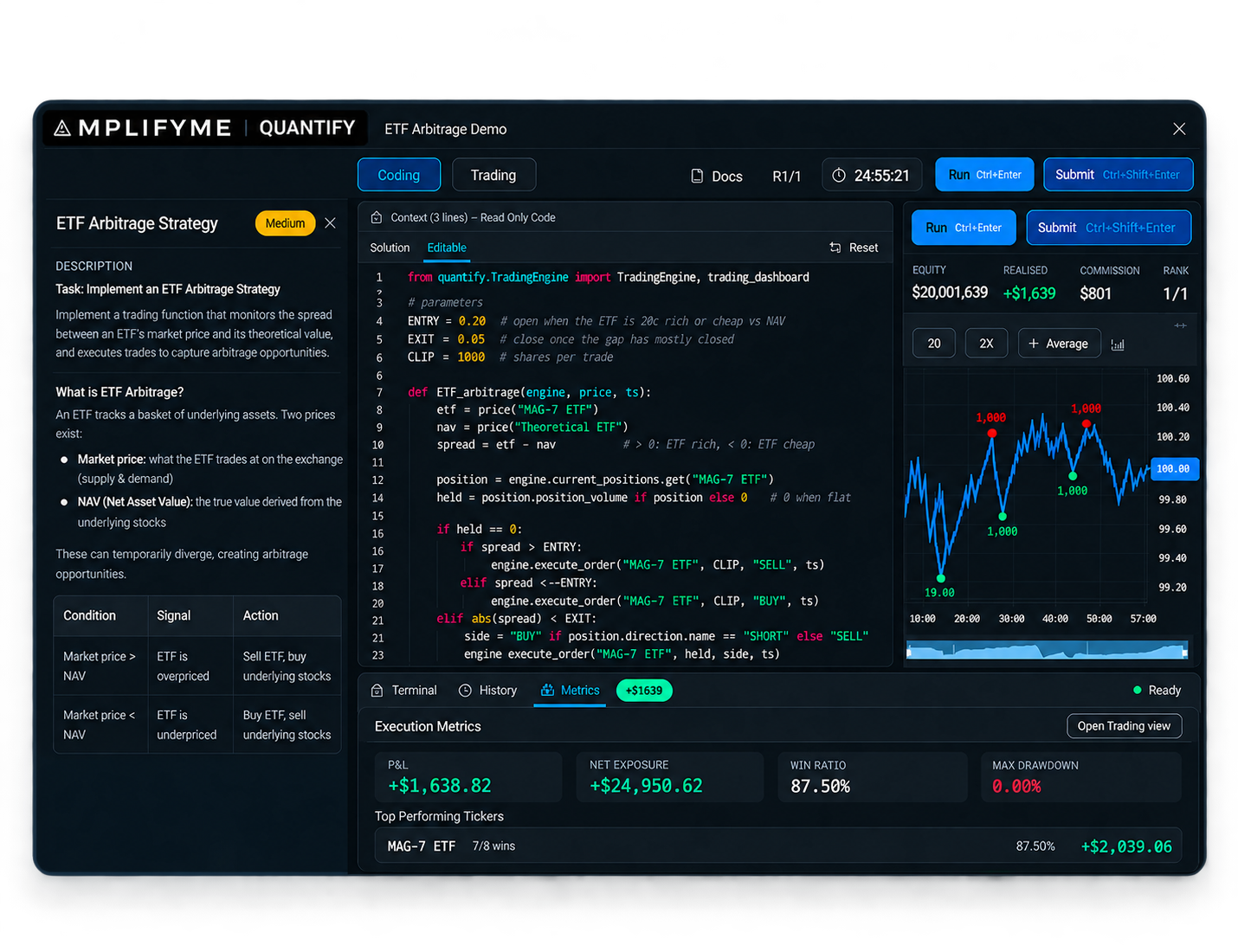The width and height of the screenshot is (1238, 952).
Task: Click the 2X chart speed button
Action: coord(986,344)
